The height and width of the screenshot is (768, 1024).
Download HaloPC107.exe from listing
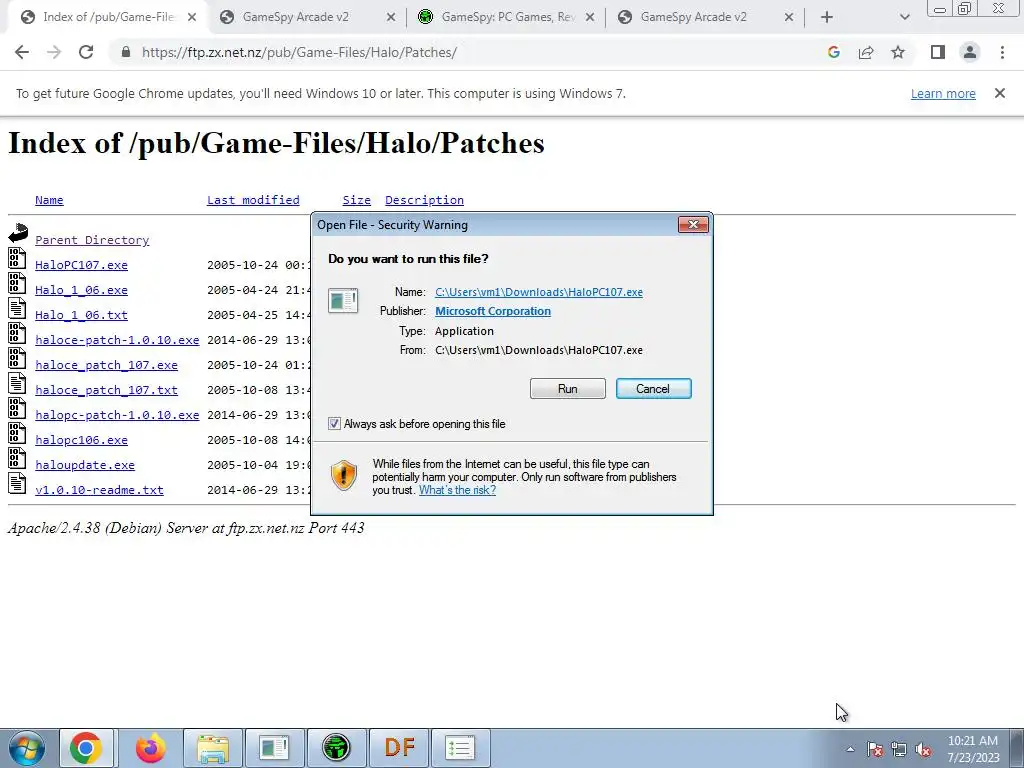click(82, 264)
